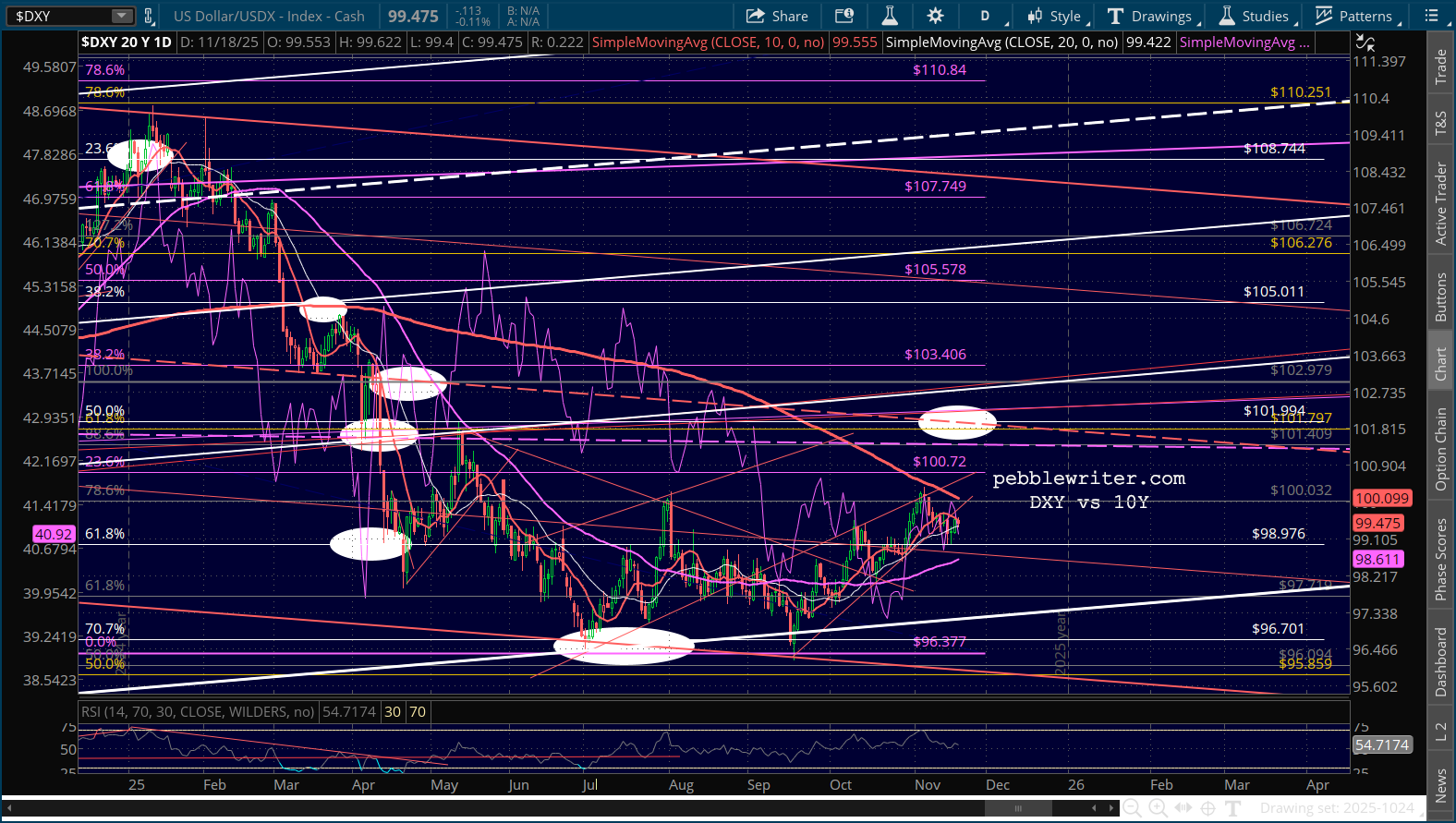Switch to the Active Trader side tab
The image size is (1456, 823).
pyautogui.click(x=1440, y=204)
